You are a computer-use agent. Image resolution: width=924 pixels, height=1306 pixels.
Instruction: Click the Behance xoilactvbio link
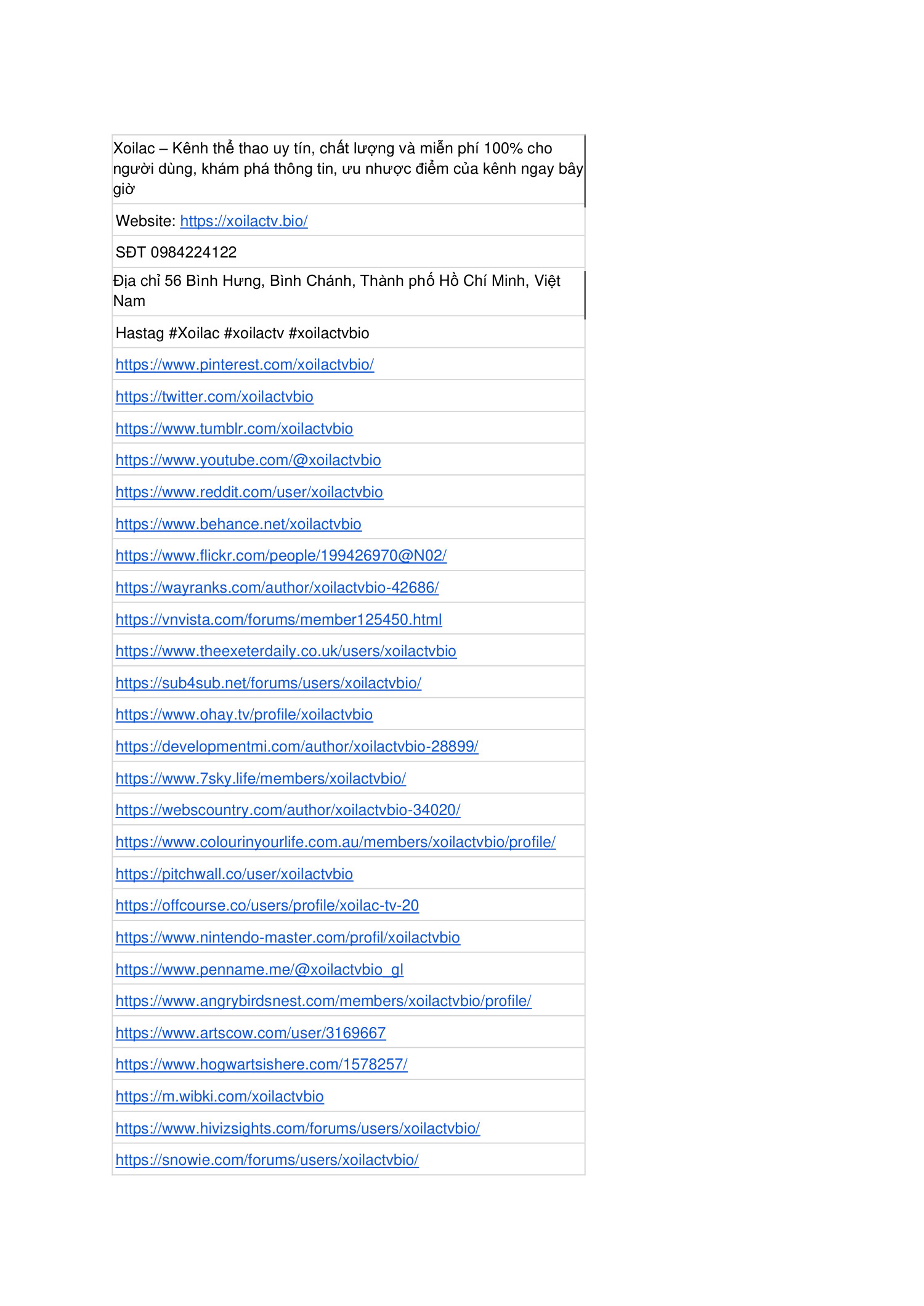(238, 524)
